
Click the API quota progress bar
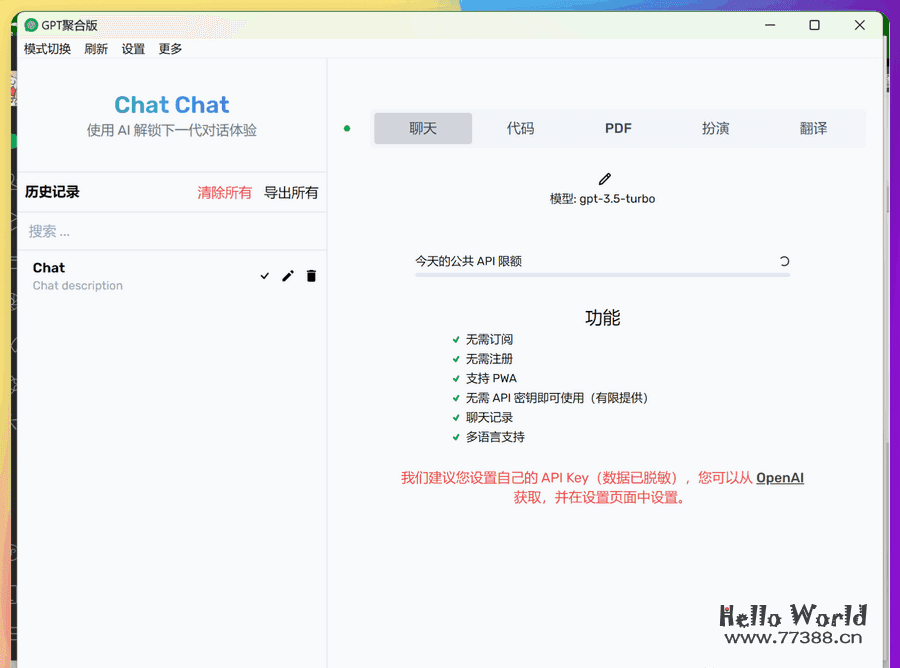pyautogui.click(x=603, y=275)
